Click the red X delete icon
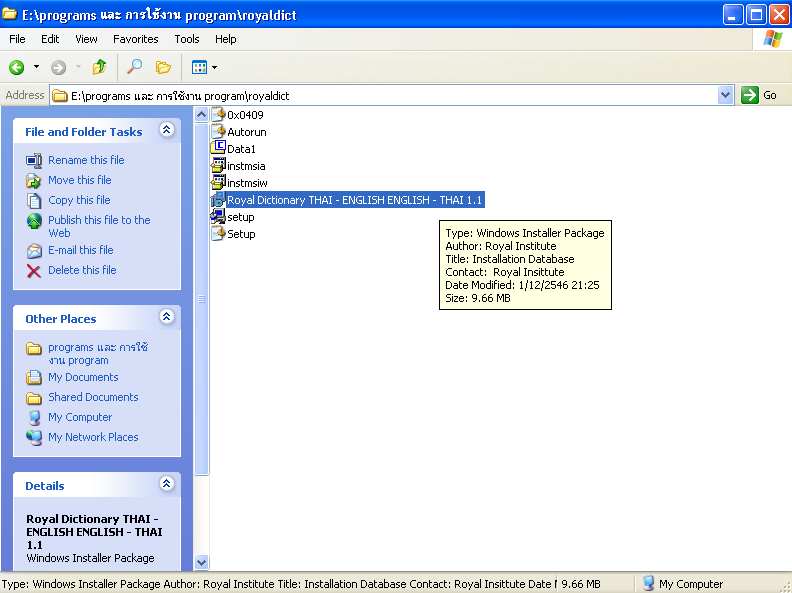This screenshot has height=593, width=792. 34,271
